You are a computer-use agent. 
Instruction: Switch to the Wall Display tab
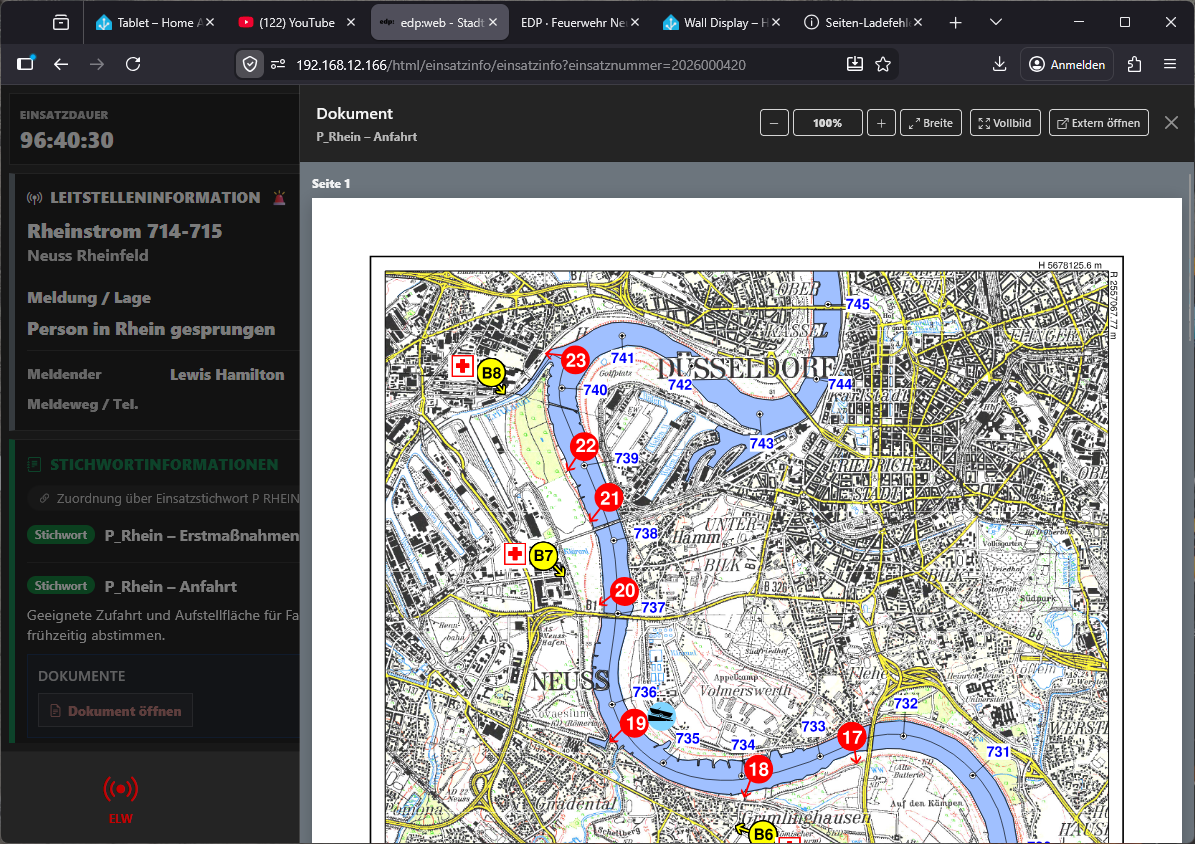[715, 22]
